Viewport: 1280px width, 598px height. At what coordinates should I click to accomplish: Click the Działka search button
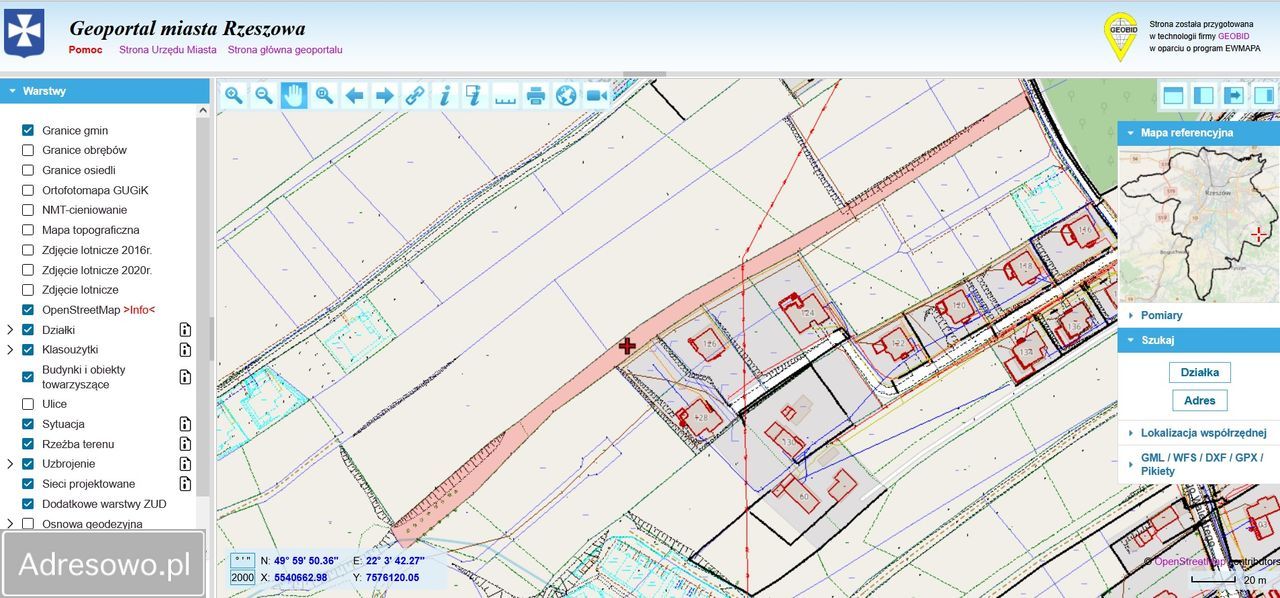pyautogui.click(x=1199, y=372)
